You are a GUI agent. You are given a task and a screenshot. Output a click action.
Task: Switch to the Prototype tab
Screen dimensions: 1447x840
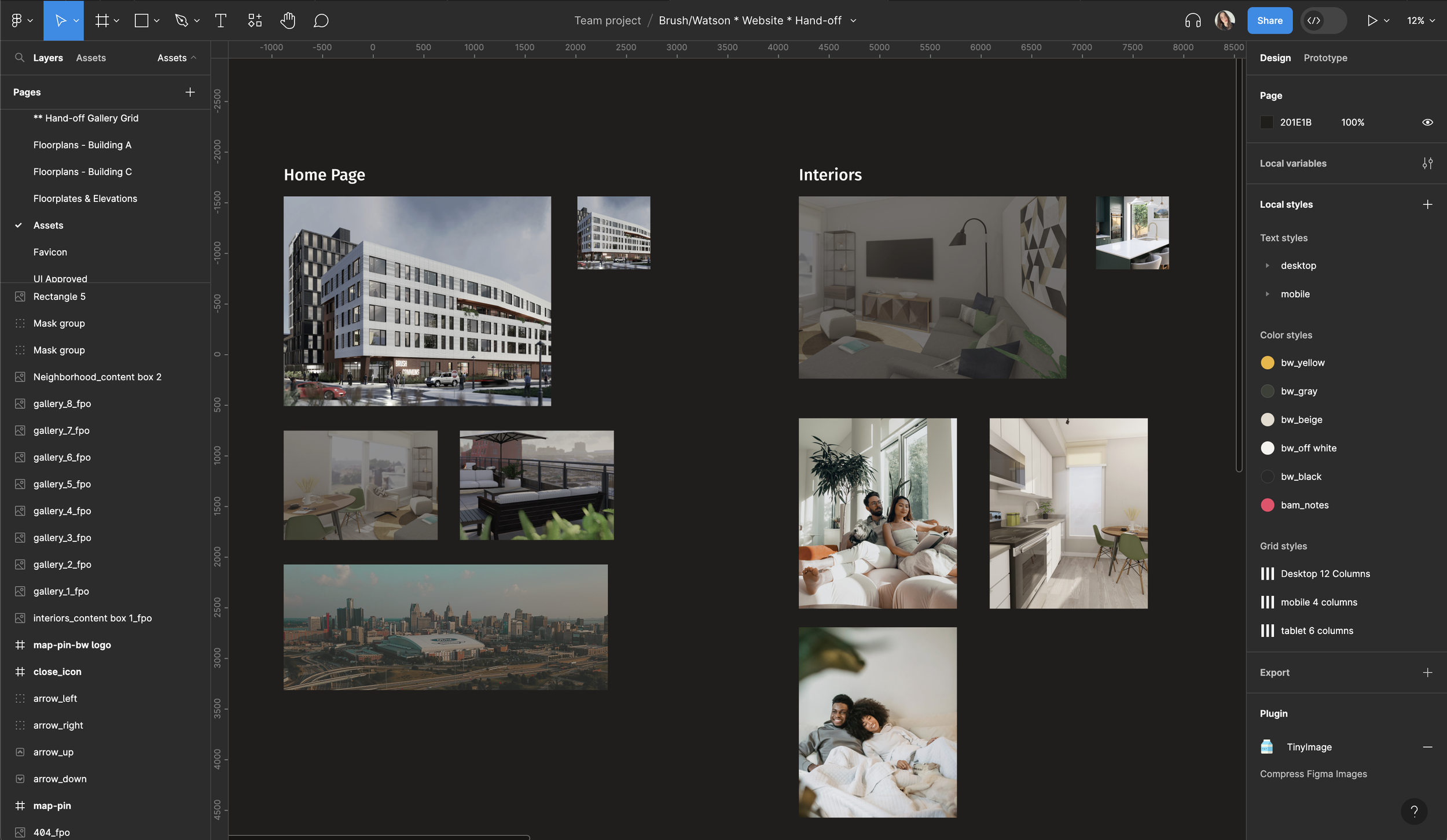pyautogui.click(x=1325, y=58)
